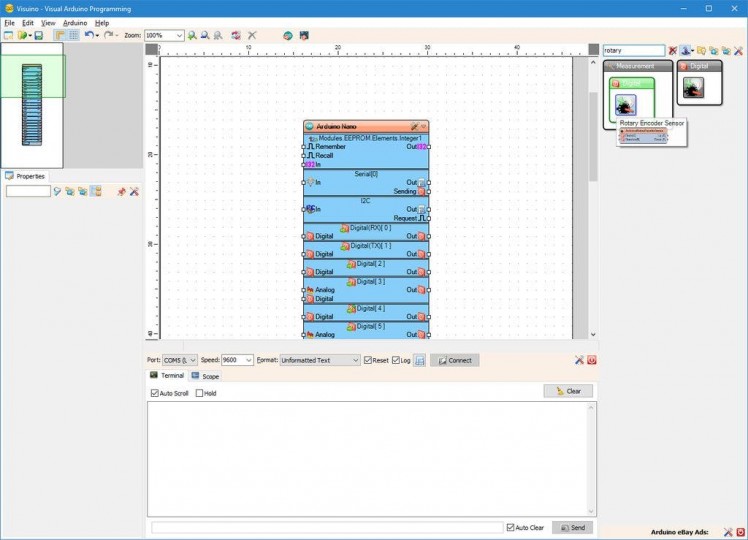Enable the Hold checkbox
Screen dimensions: 748x540
pos(199,393)
